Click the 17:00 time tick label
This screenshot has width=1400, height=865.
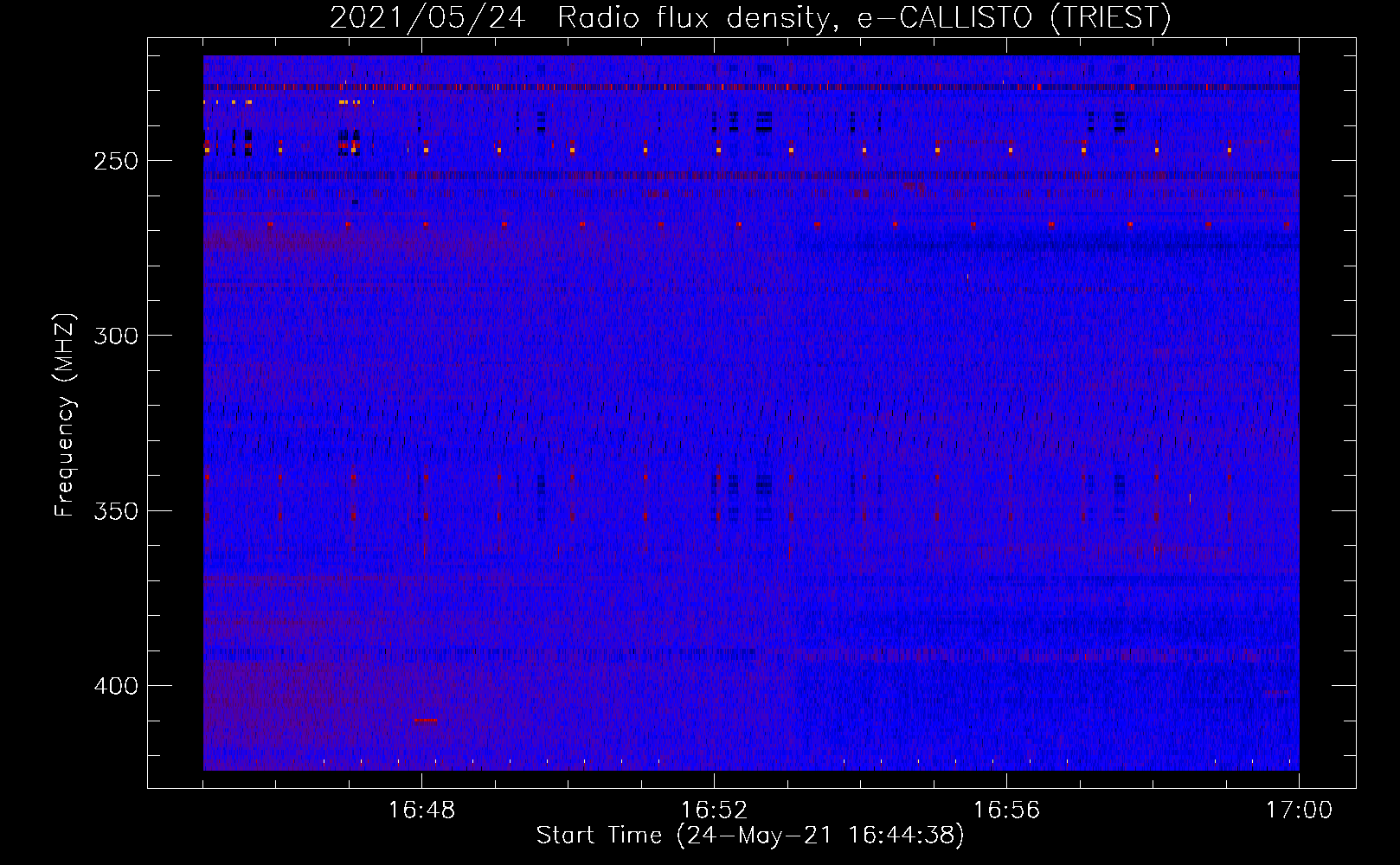[x=1299, y=811]
